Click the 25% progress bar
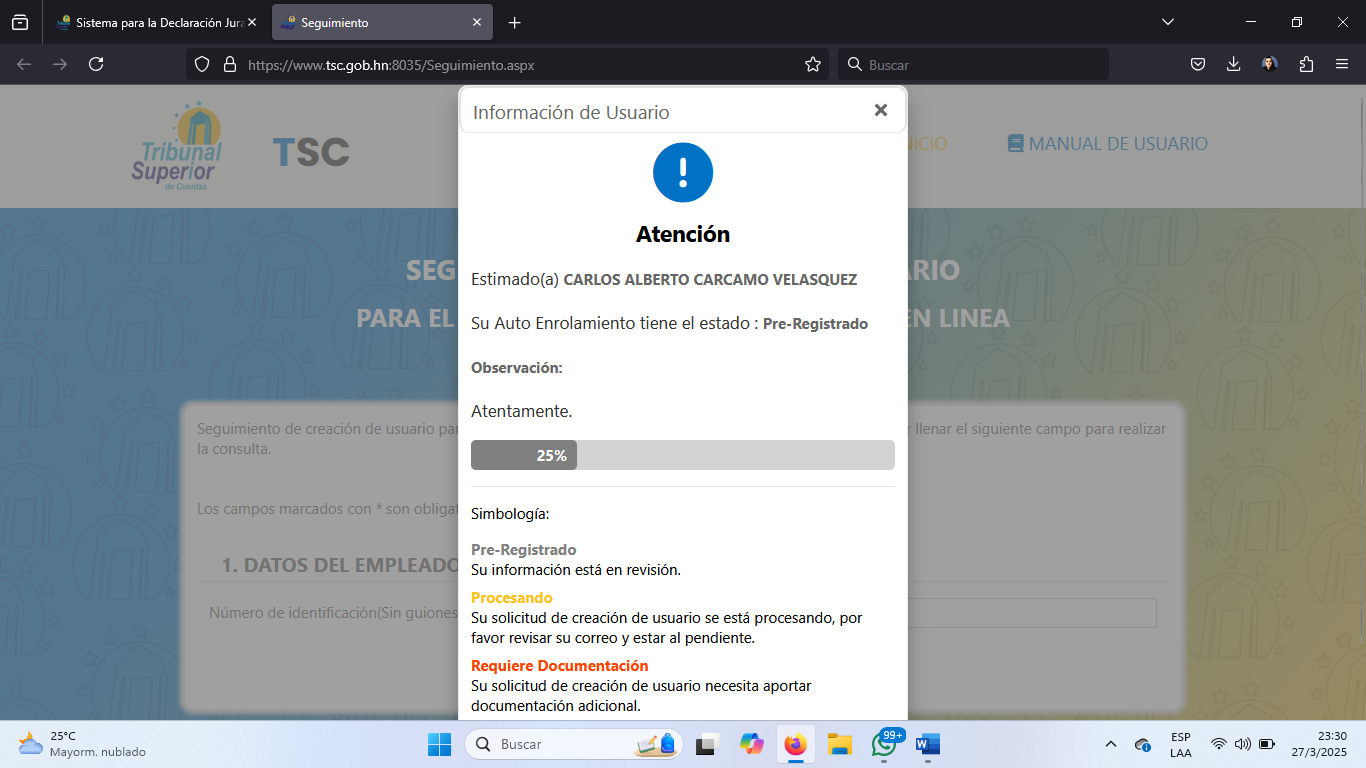This screenshot has width=1366, height=768. point(683,455)
